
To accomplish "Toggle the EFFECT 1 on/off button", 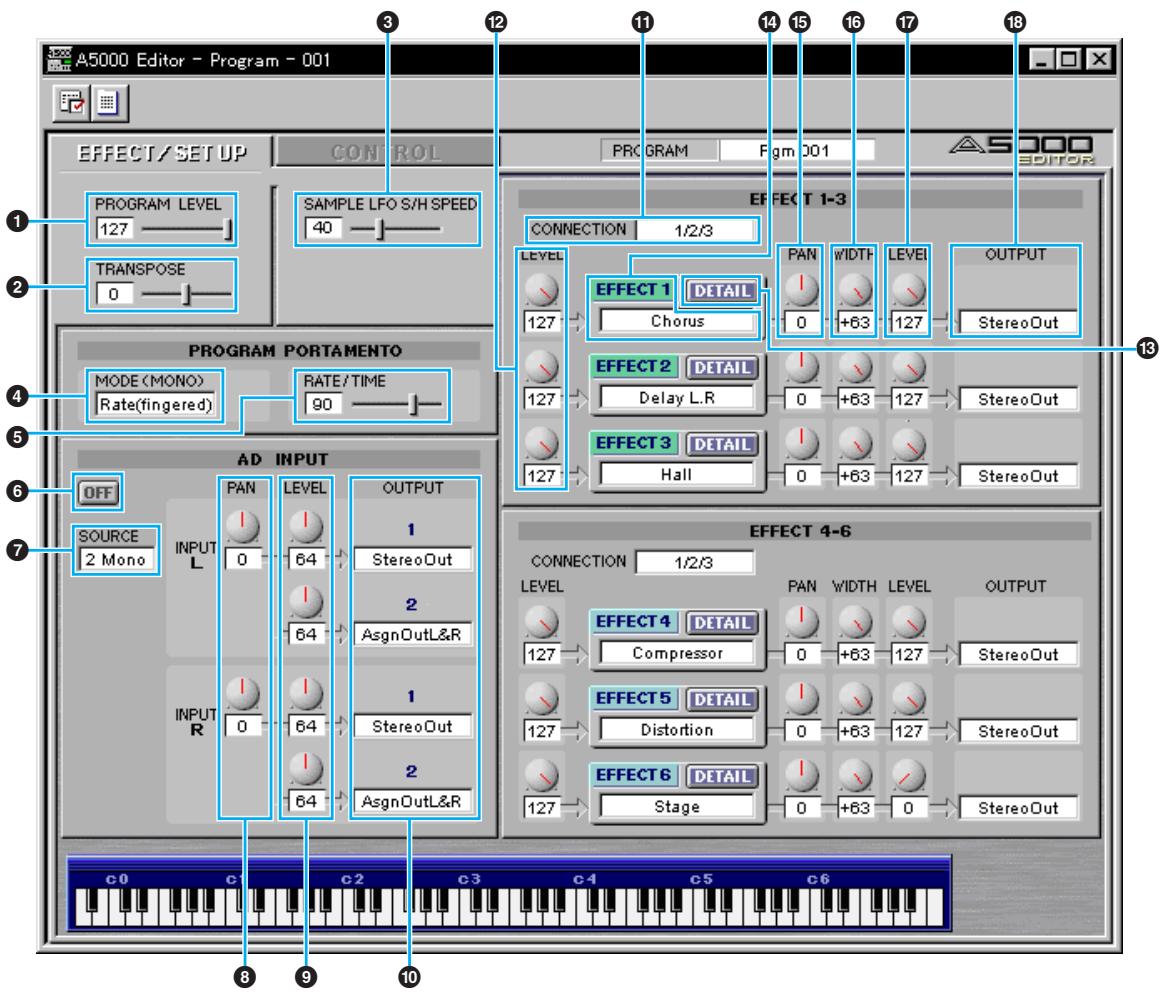I will (633, 290).
